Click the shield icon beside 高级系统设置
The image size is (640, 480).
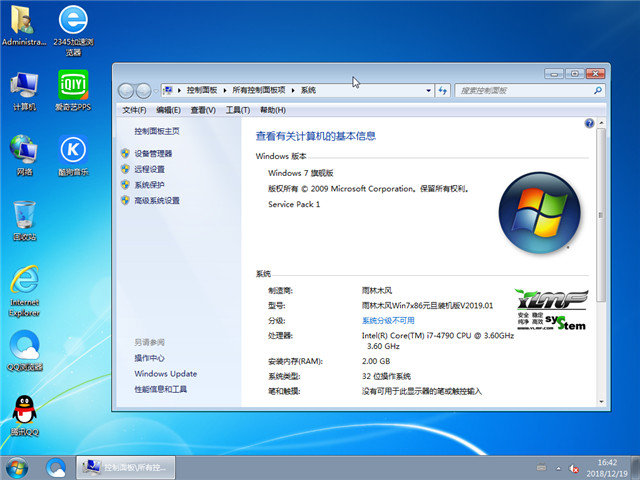click(x=125, y=200)
